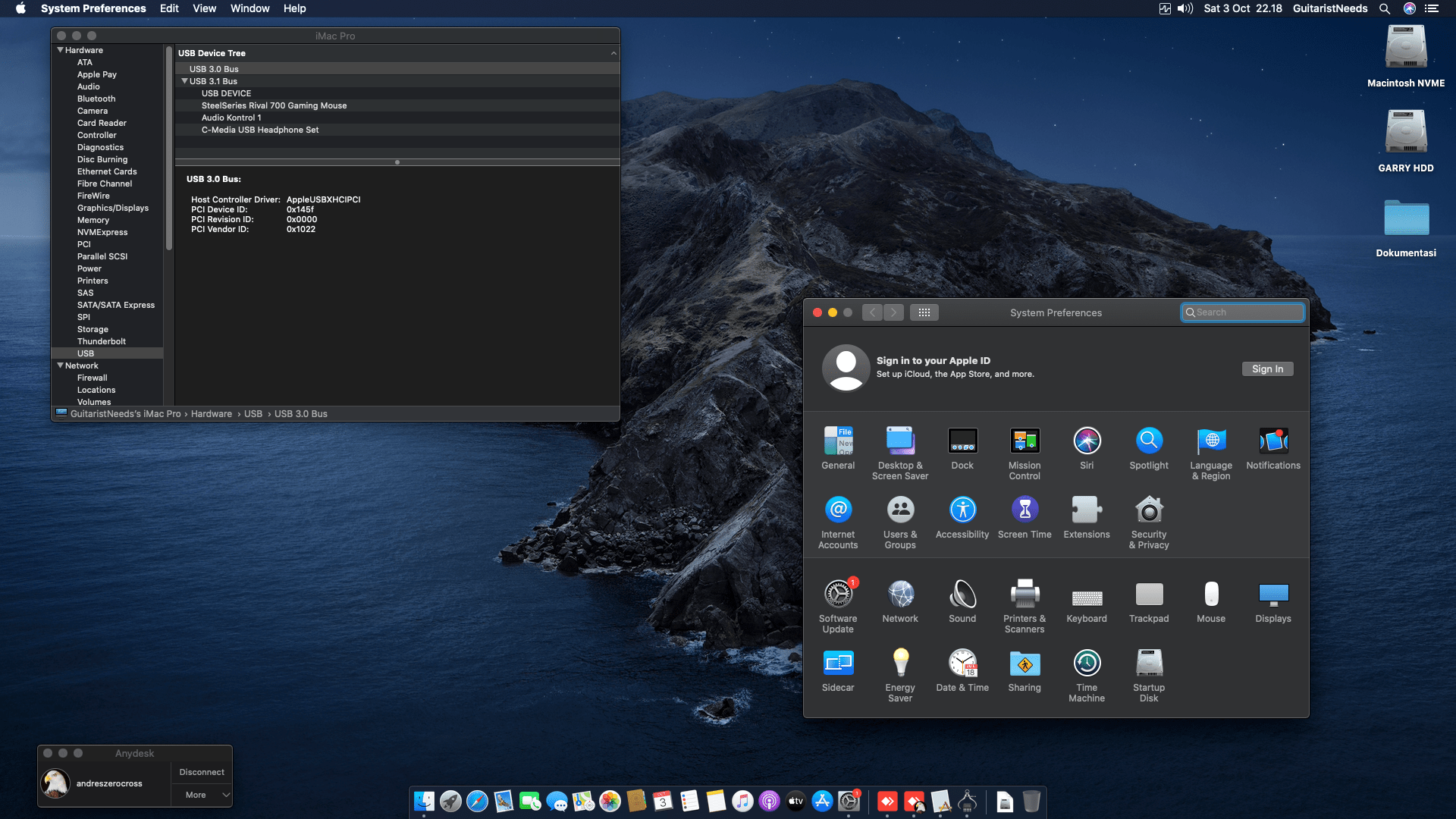Open Siri preferences
1456x819 pixels.
tap(1087, 447)
